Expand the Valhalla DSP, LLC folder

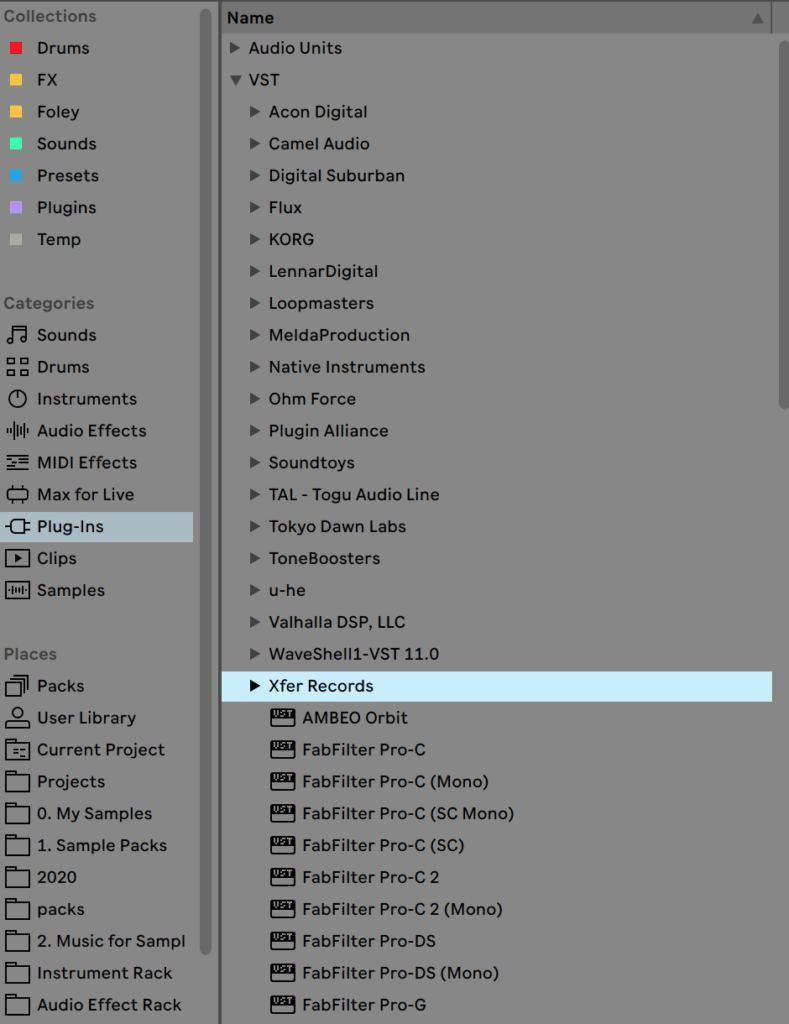pos(255,622)
